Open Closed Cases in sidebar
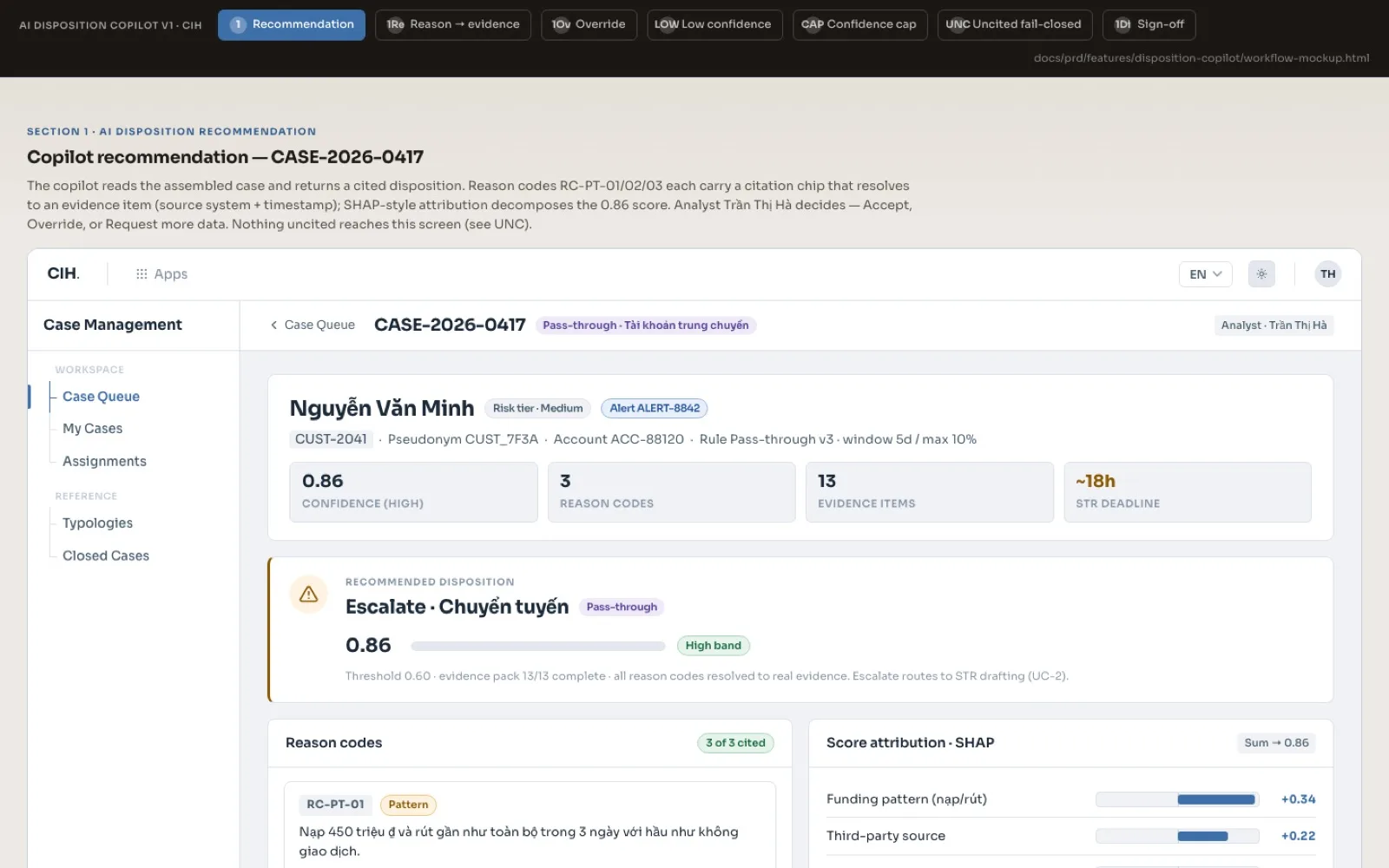This screenshot has width=1389, height=868. click(106, 556)
